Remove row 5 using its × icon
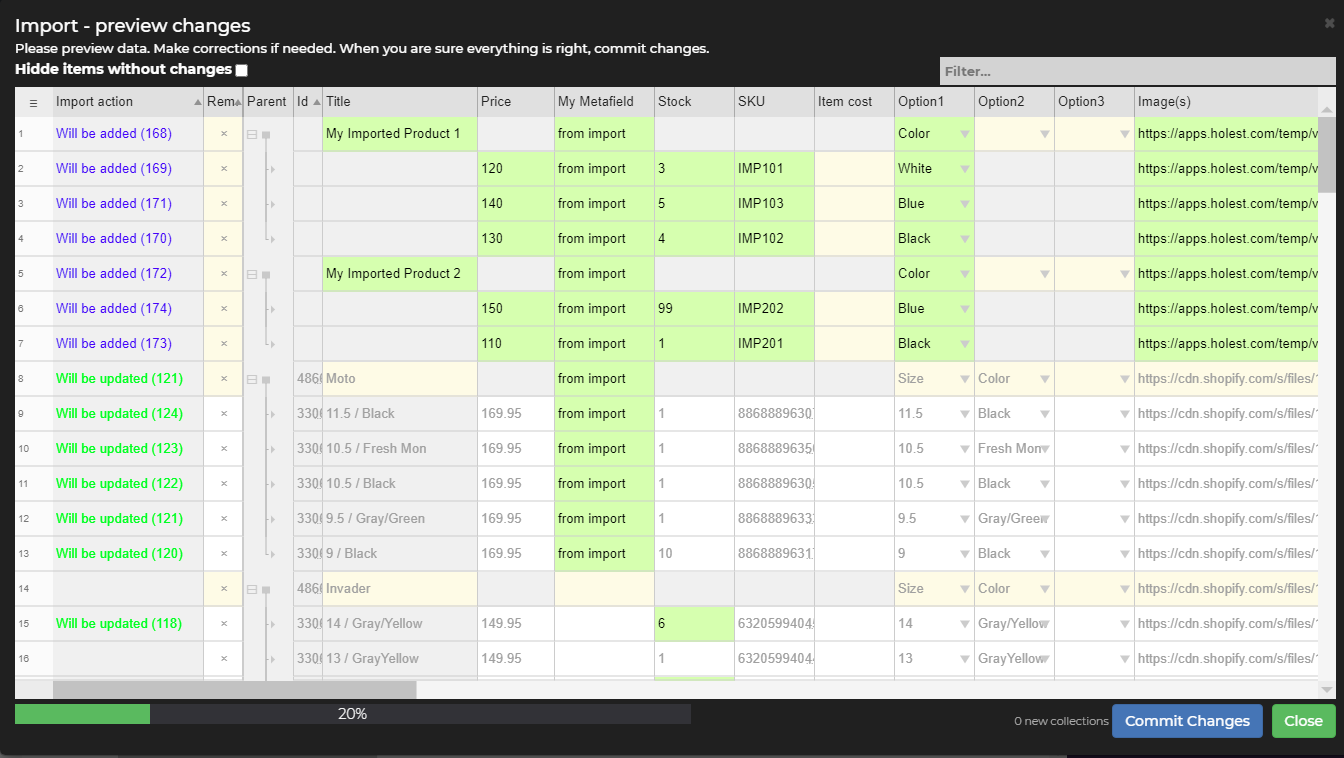This screenshot has width=1344, height=758. click(x=224, y=274)
